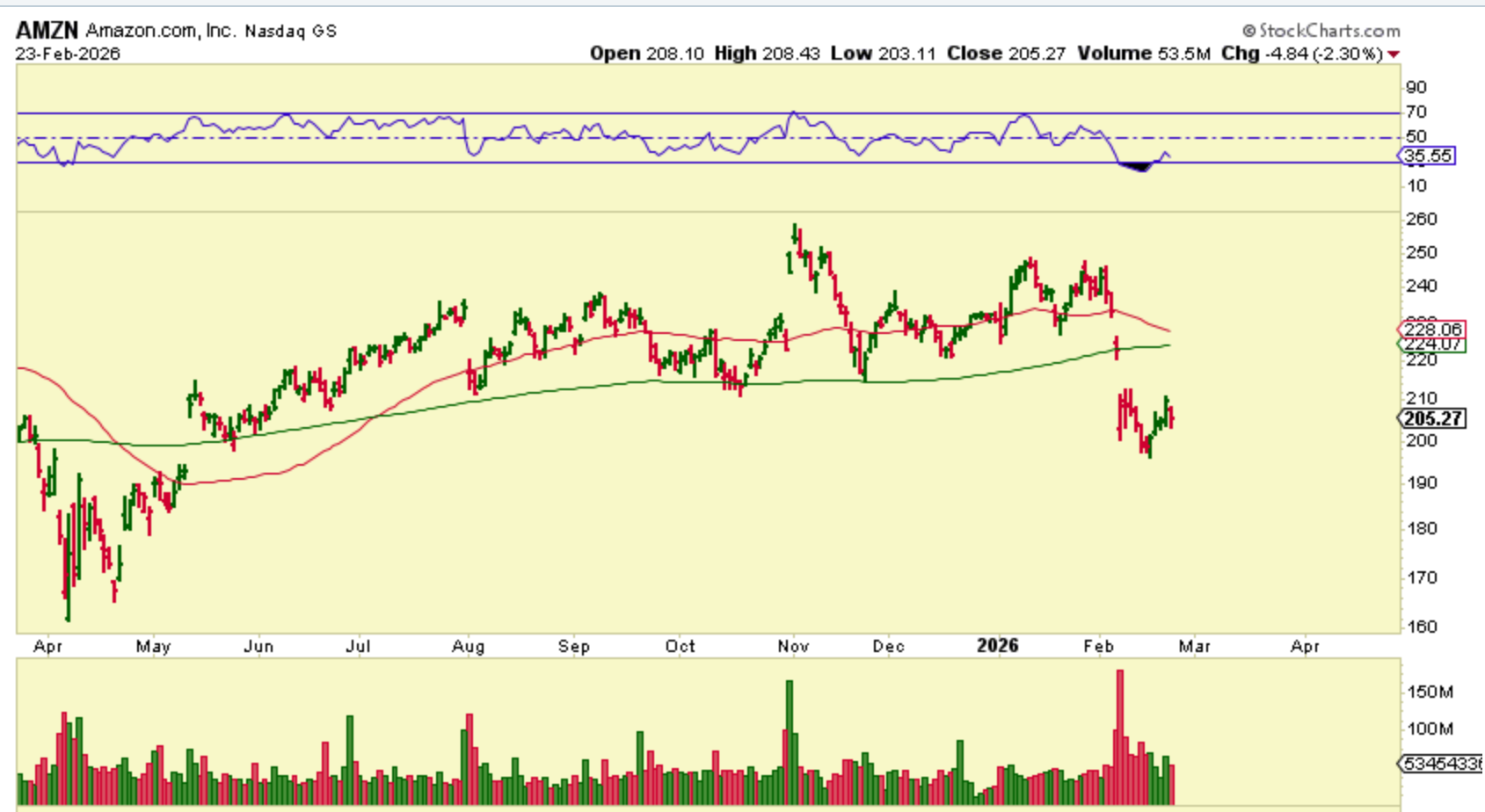This screenshot has width=1485, height=812.
Task: Click the Aug label on time axis
Action: click(469, 647)
